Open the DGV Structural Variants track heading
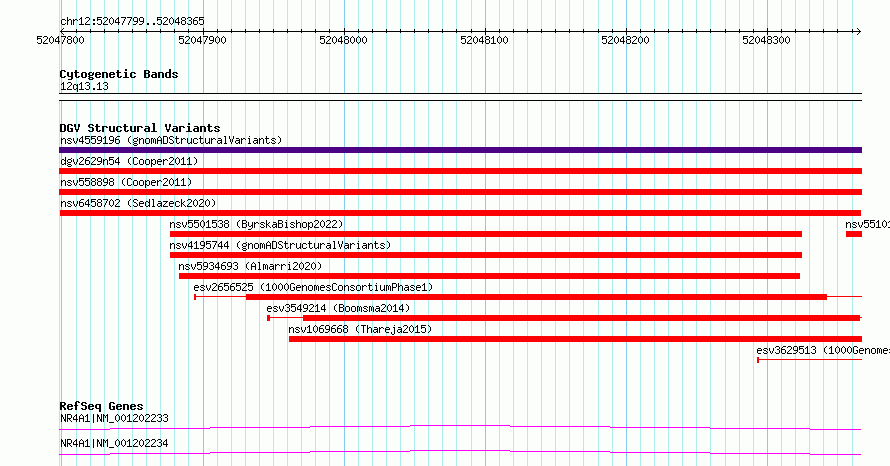 [x=140, y=128]
